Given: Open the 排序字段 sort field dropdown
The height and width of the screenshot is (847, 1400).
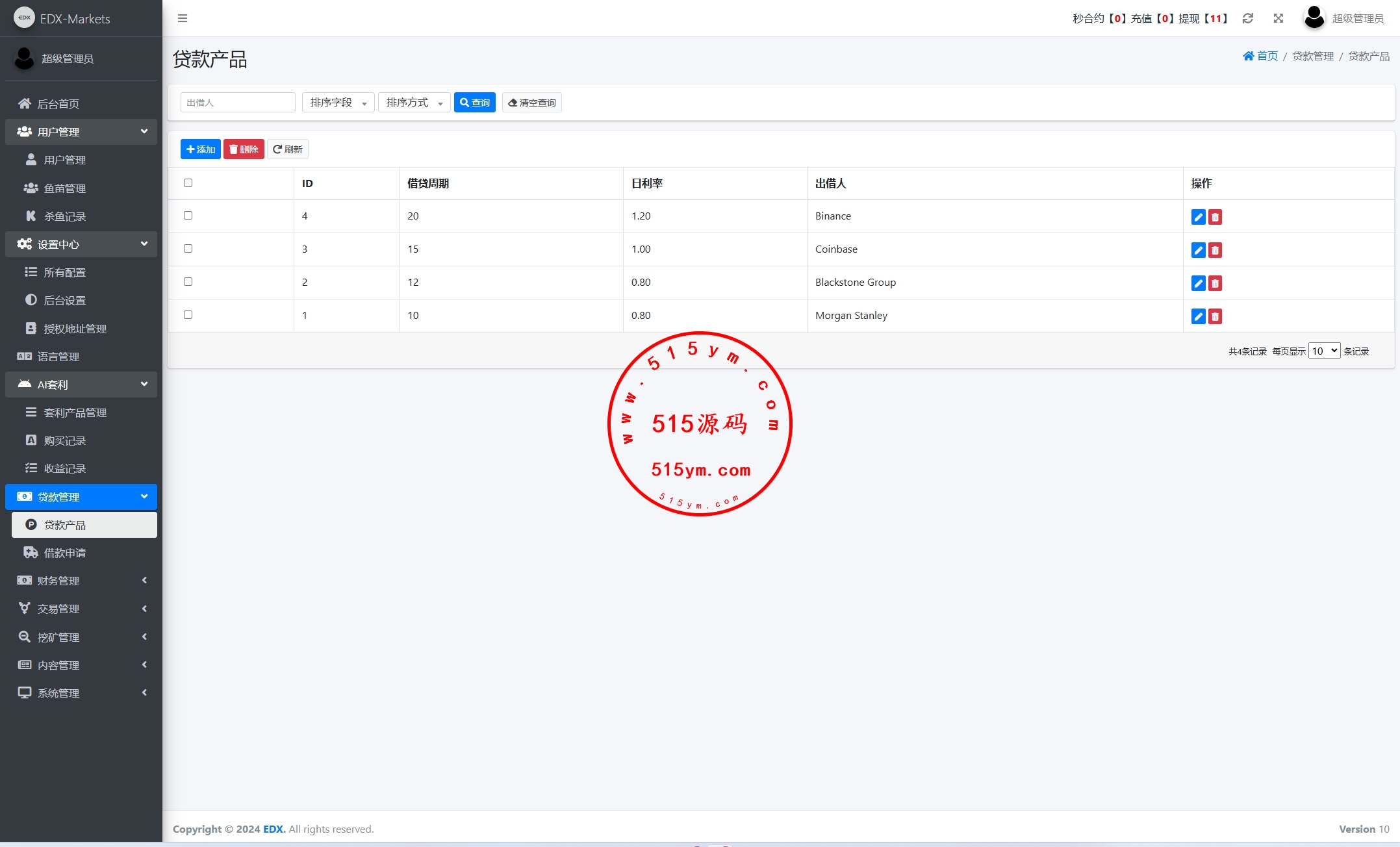Looking at the screenshot, I should (x=338, y=103).
